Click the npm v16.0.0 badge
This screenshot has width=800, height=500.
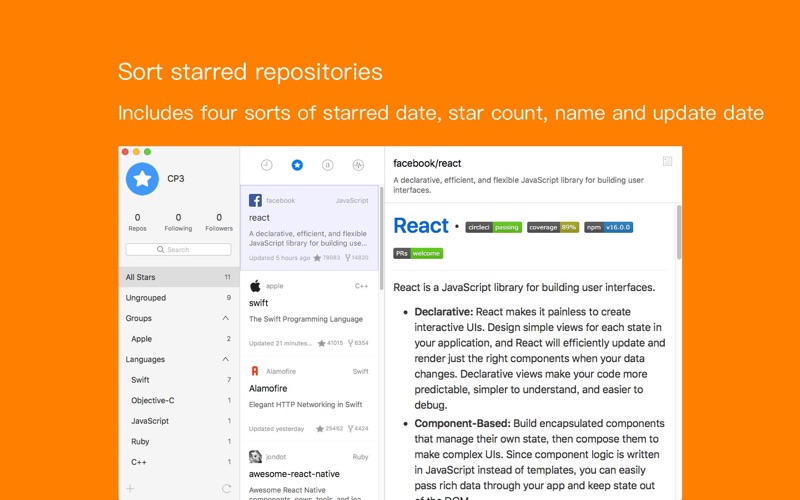coord(609,227)
